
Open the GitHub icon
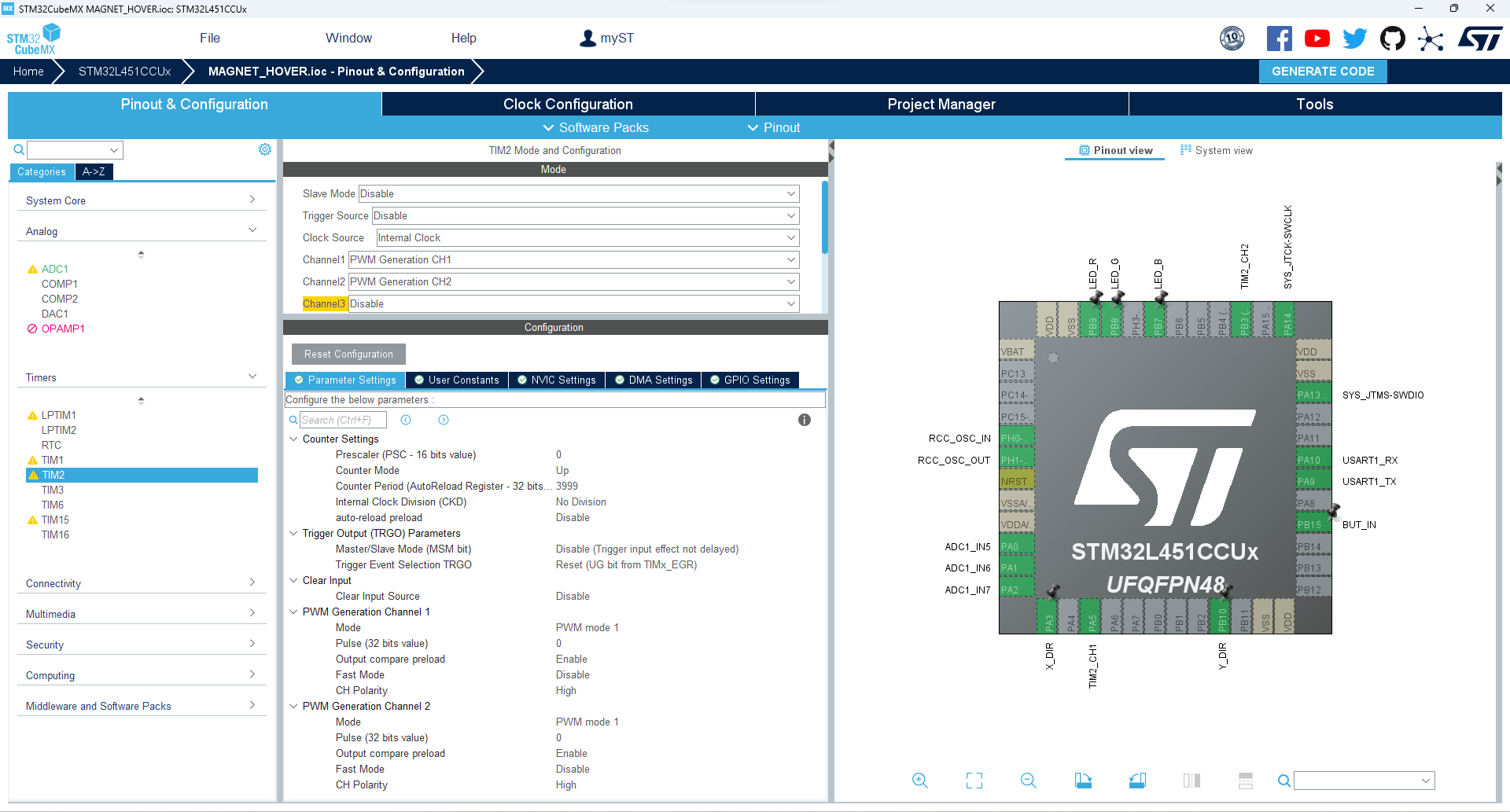pyautogui.click(x=1392, y=39)
